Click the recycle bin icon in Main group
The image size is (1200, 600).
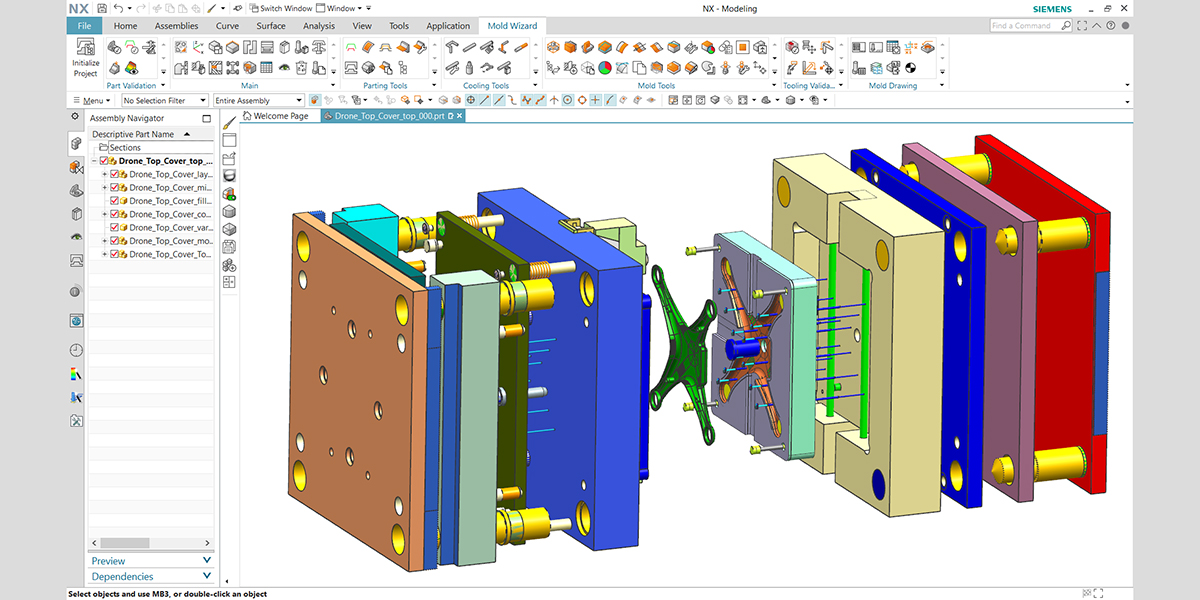[303, 68]
